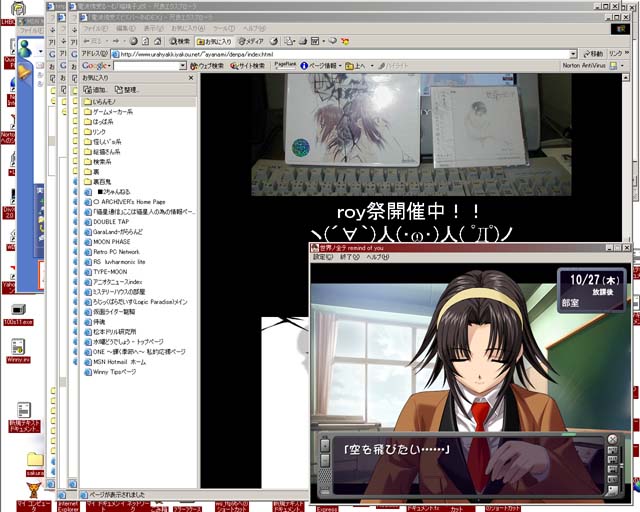Select the Winny.exe desktop icon
Screen dimensions: 640x512
(x=18, y=351)
